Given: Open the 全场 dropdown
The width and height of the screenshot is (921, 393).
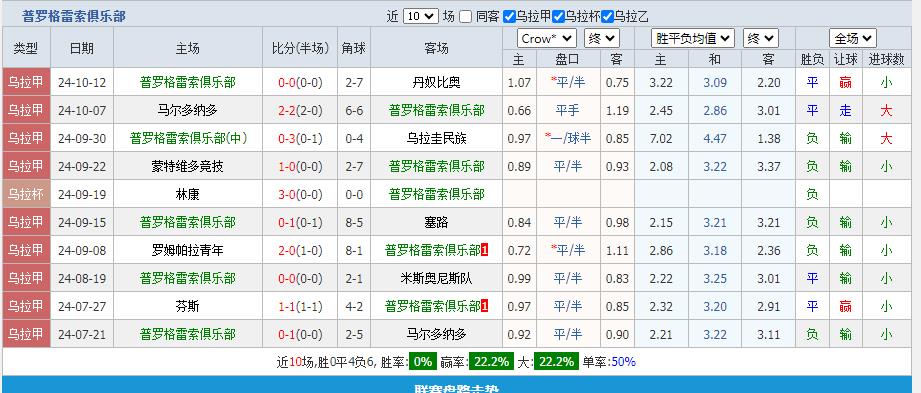Looking at the screenshot, I should point(852,39).
